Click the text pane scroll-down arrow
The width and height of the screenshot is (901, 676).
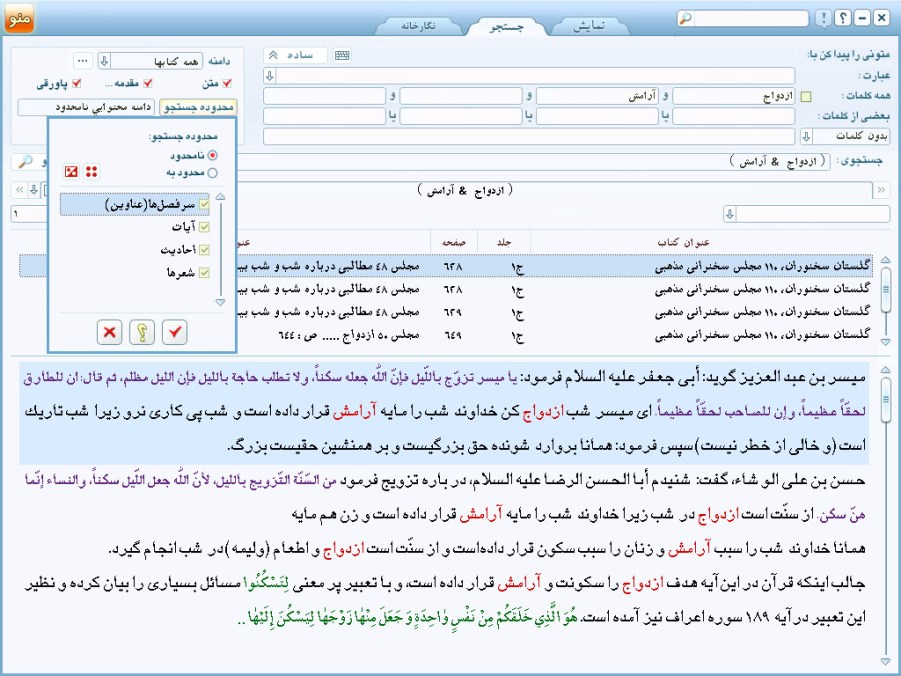(x=885, y=662)
